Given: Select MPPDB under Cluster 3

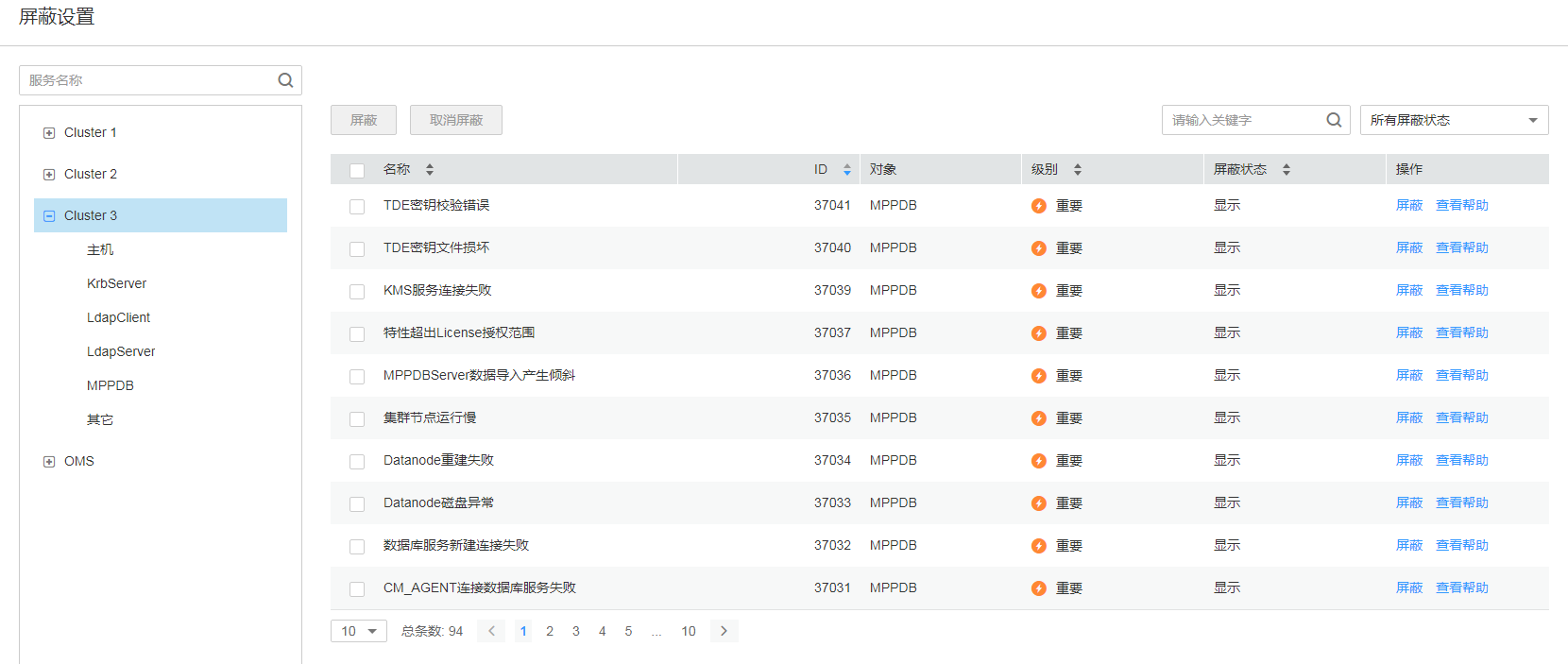Looking at the screenshot, I should 111,385.
